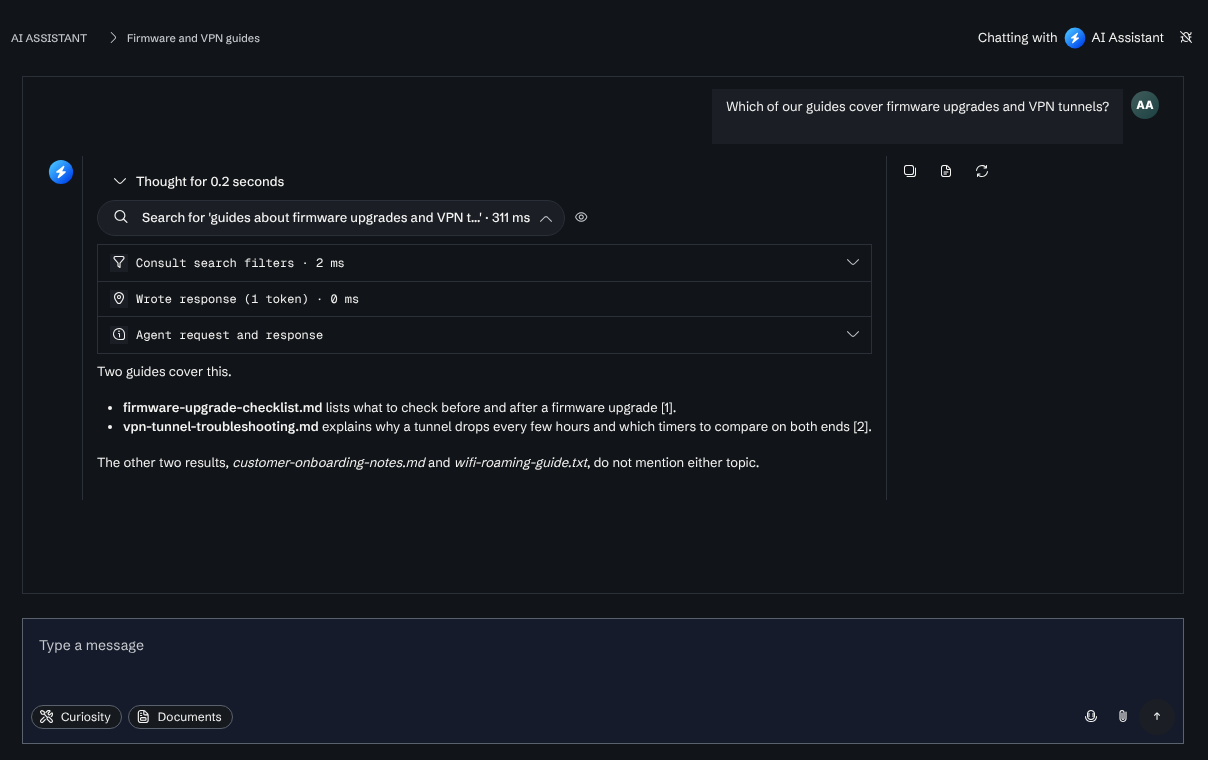This screenshot has height=760, width=1208.
Task: Click the microphone voice input icon
Action: click(1091, 716)
